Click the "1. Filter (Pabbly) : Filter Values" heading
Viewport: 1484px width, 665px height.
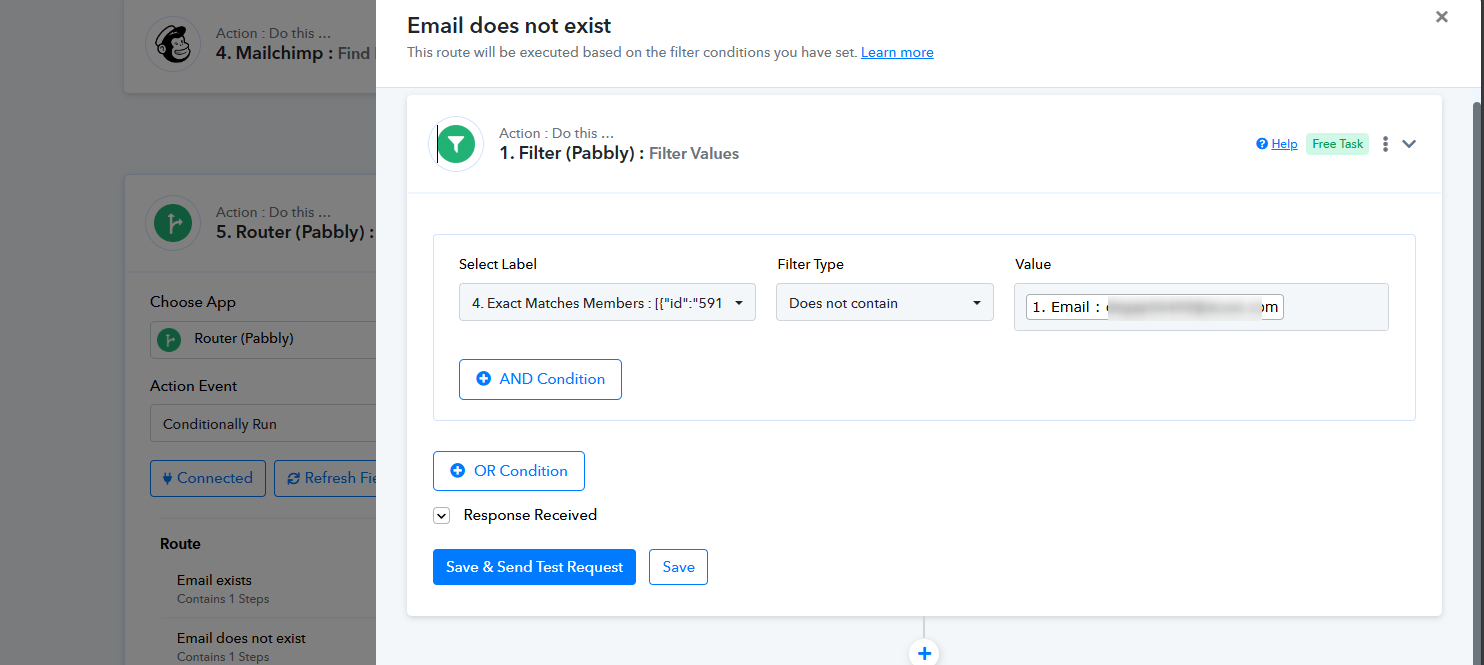tap(619, 153)
